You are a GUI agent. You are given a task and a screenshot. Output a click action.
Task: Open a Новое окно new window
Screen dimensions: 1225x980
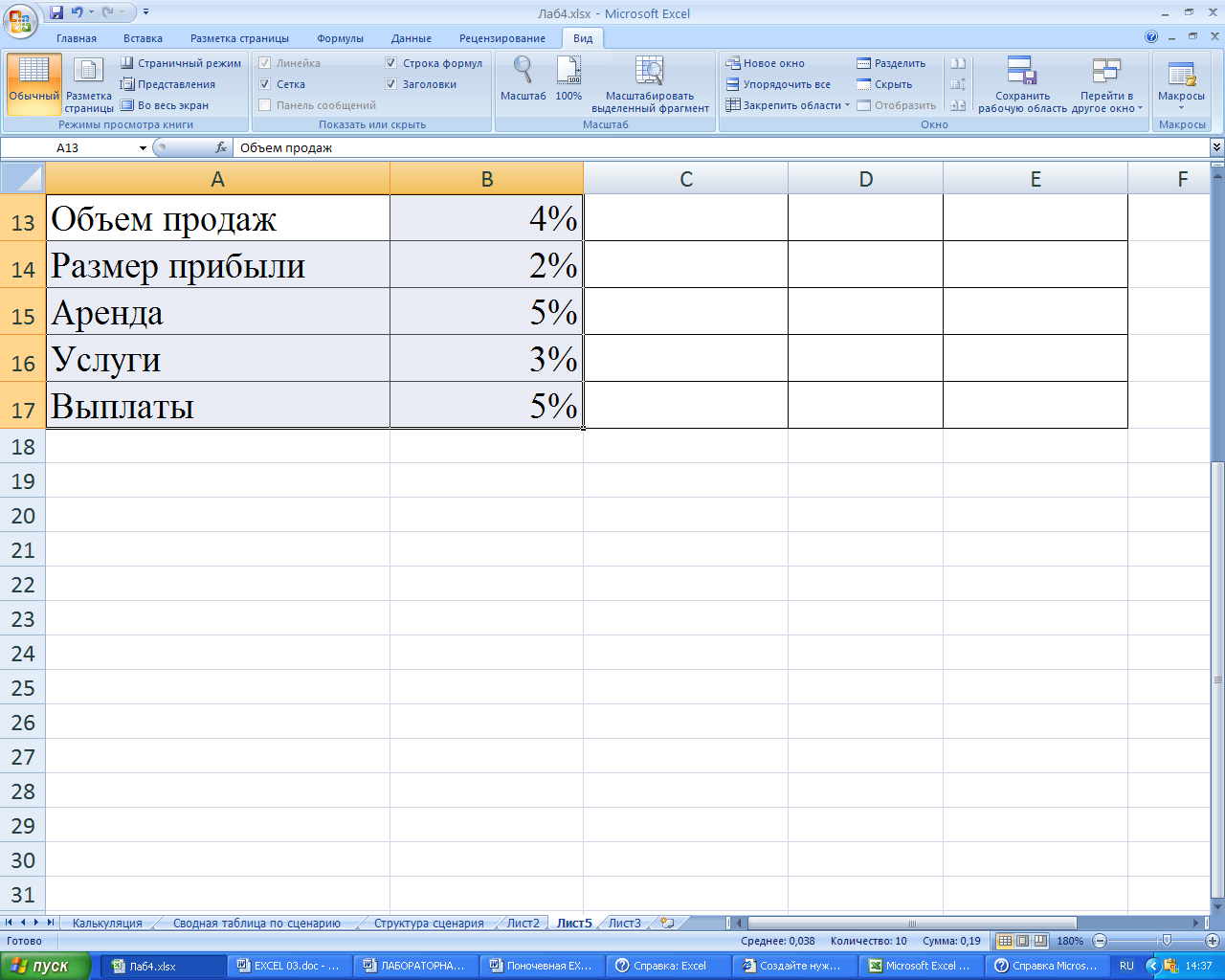point(765,63)
